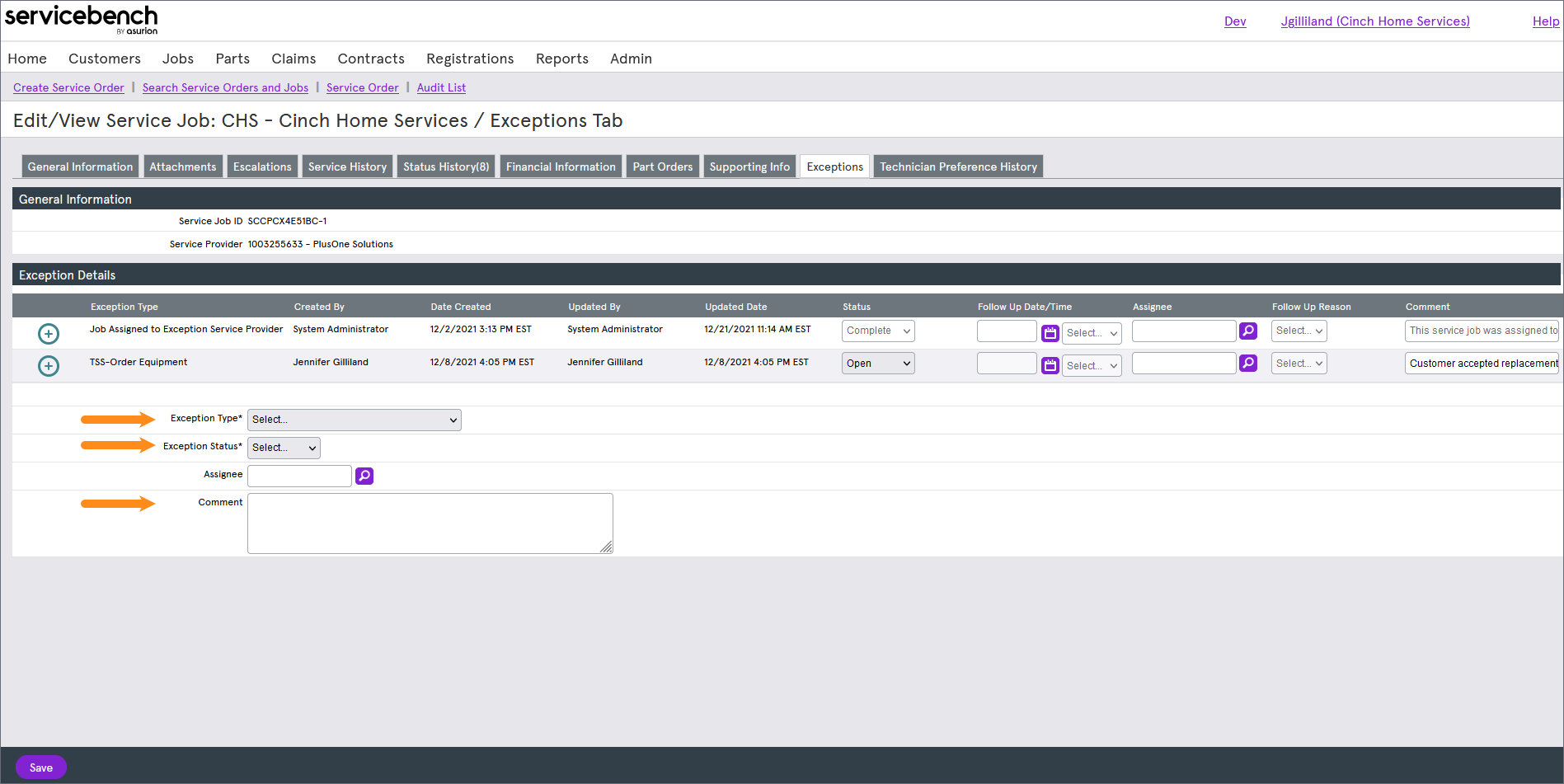Open the Exception Type dropdown
This screenshot has width=1564, height=784.
355,420
